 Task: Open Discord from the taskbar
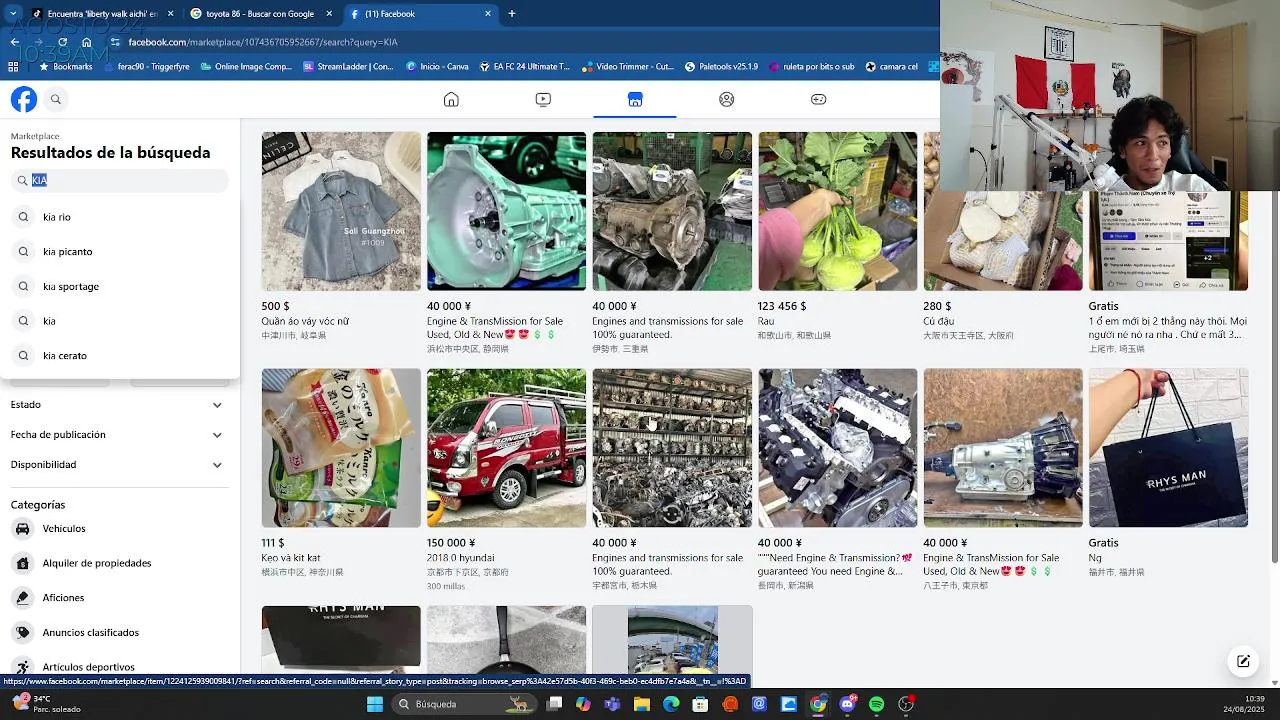[848, 704]
